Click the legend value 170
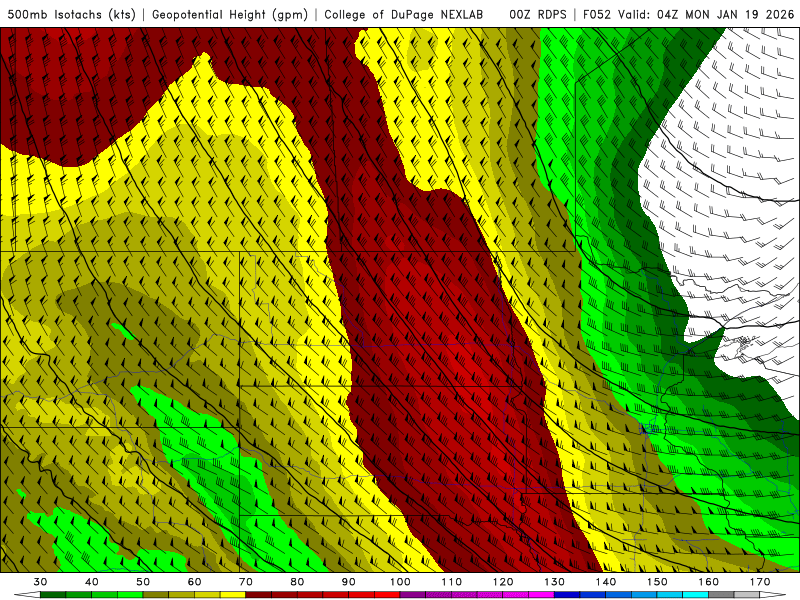 coord(760,582)
